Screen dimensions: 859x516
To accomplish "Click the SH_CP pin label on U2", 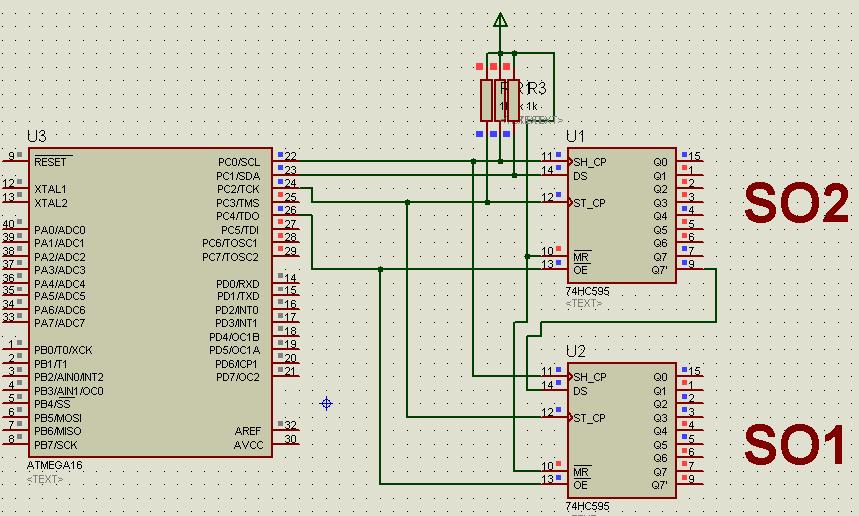I will click(x=589, y=377).
